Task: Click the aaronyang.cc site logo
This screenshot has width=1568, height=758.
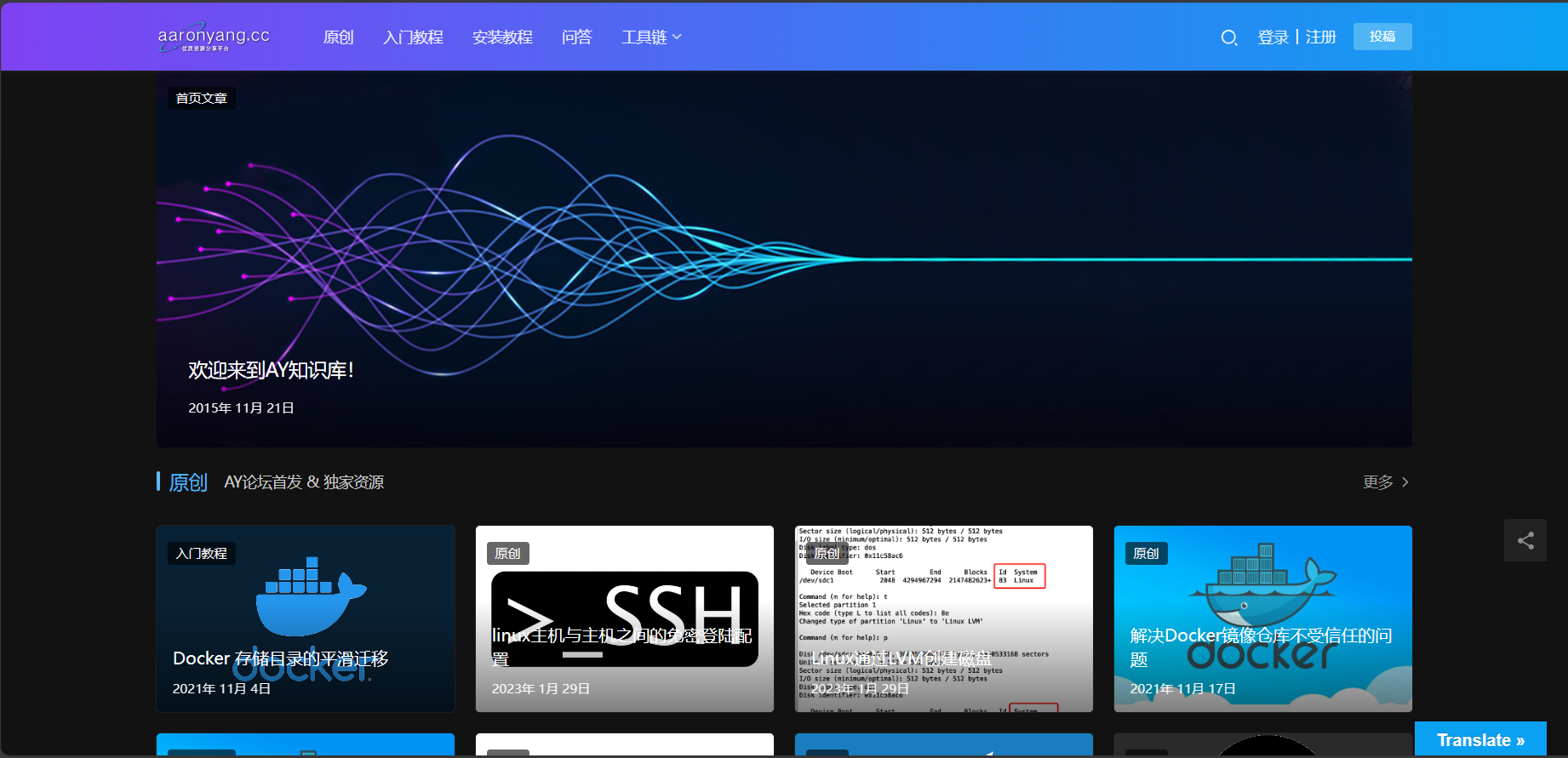Action: coord(214,37)
